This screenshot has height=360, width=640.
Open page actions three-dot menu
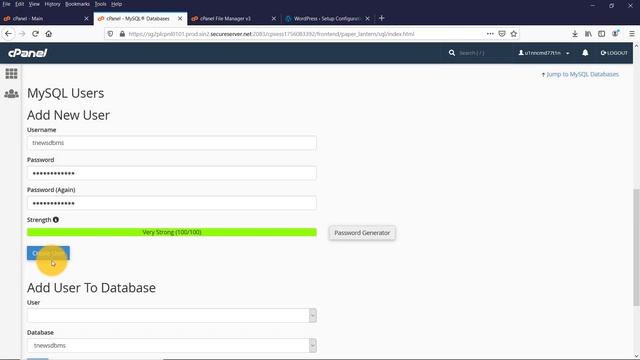point(490,34)
